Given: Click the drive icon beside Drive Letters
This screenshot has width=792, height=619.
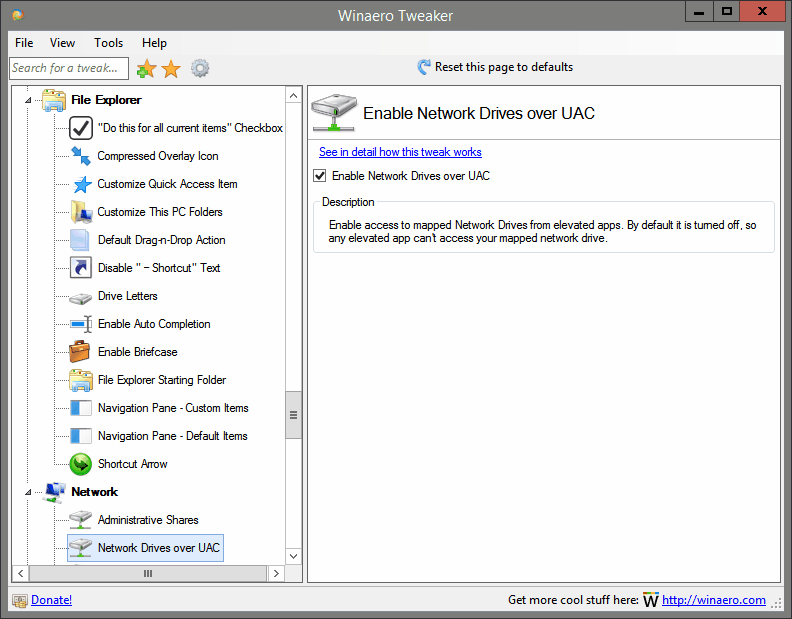Looking at the screenshot, I should click(x=80, y=298).
